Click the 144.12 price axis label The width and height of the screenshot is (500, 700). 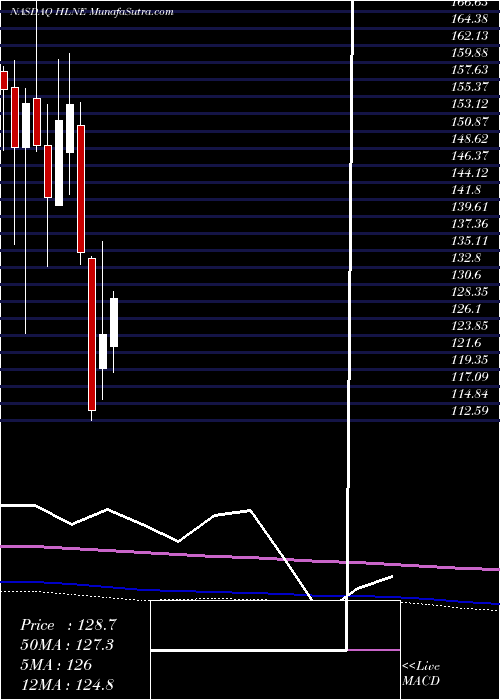tap(470, 172)
